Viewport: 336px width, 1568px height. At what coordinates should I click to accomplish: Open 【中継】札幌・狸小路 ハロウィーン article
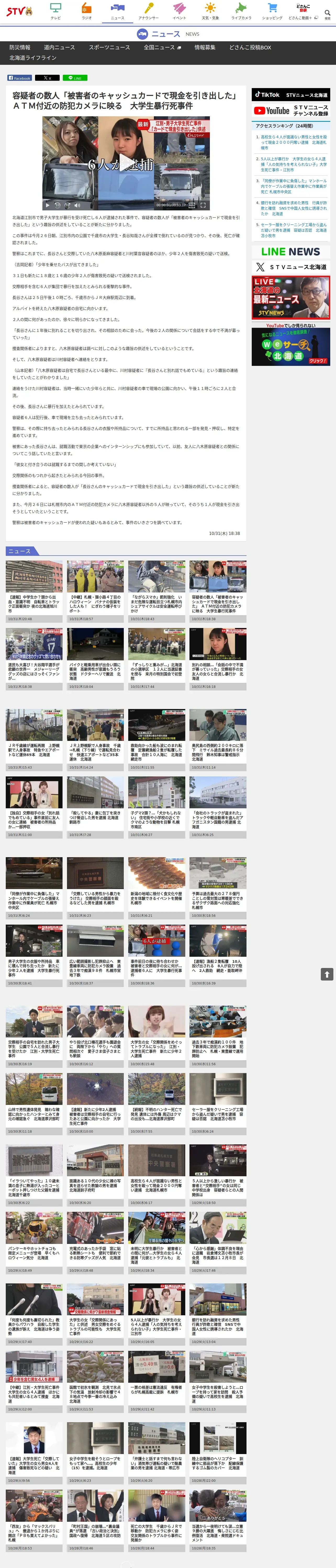[95, 591]
